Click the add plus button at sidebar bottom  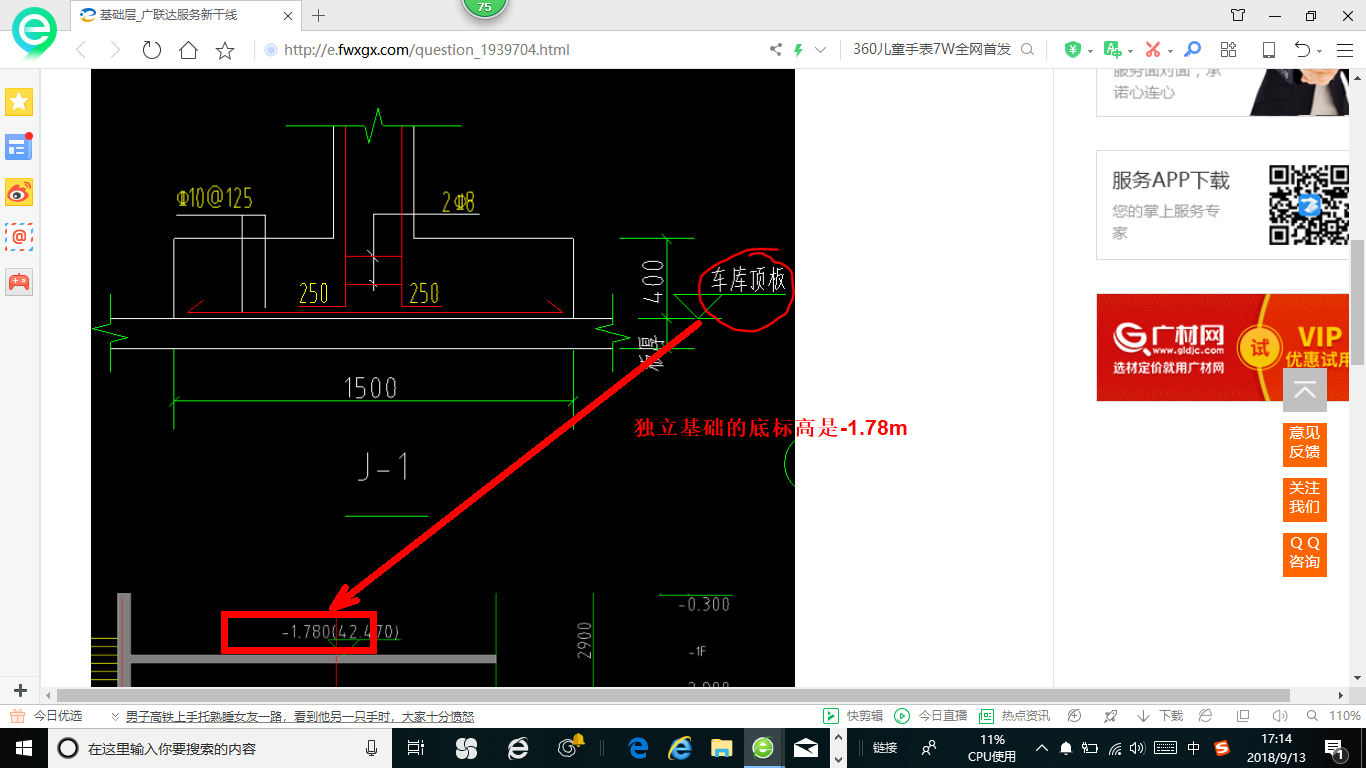[20, 690]
